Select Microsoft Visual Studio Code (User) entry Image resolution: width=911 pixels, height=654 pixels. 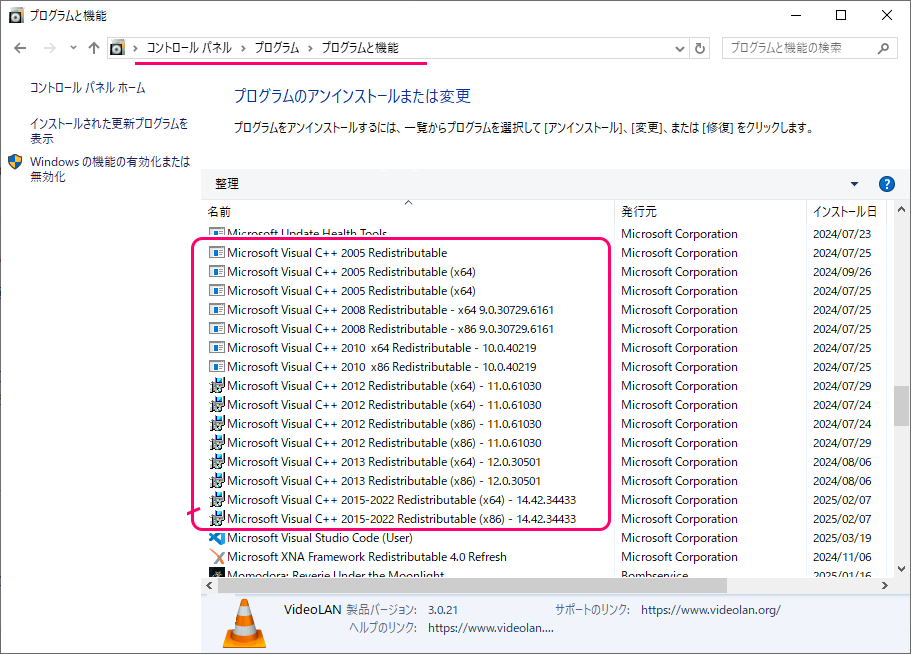click(x=311, y=538)
